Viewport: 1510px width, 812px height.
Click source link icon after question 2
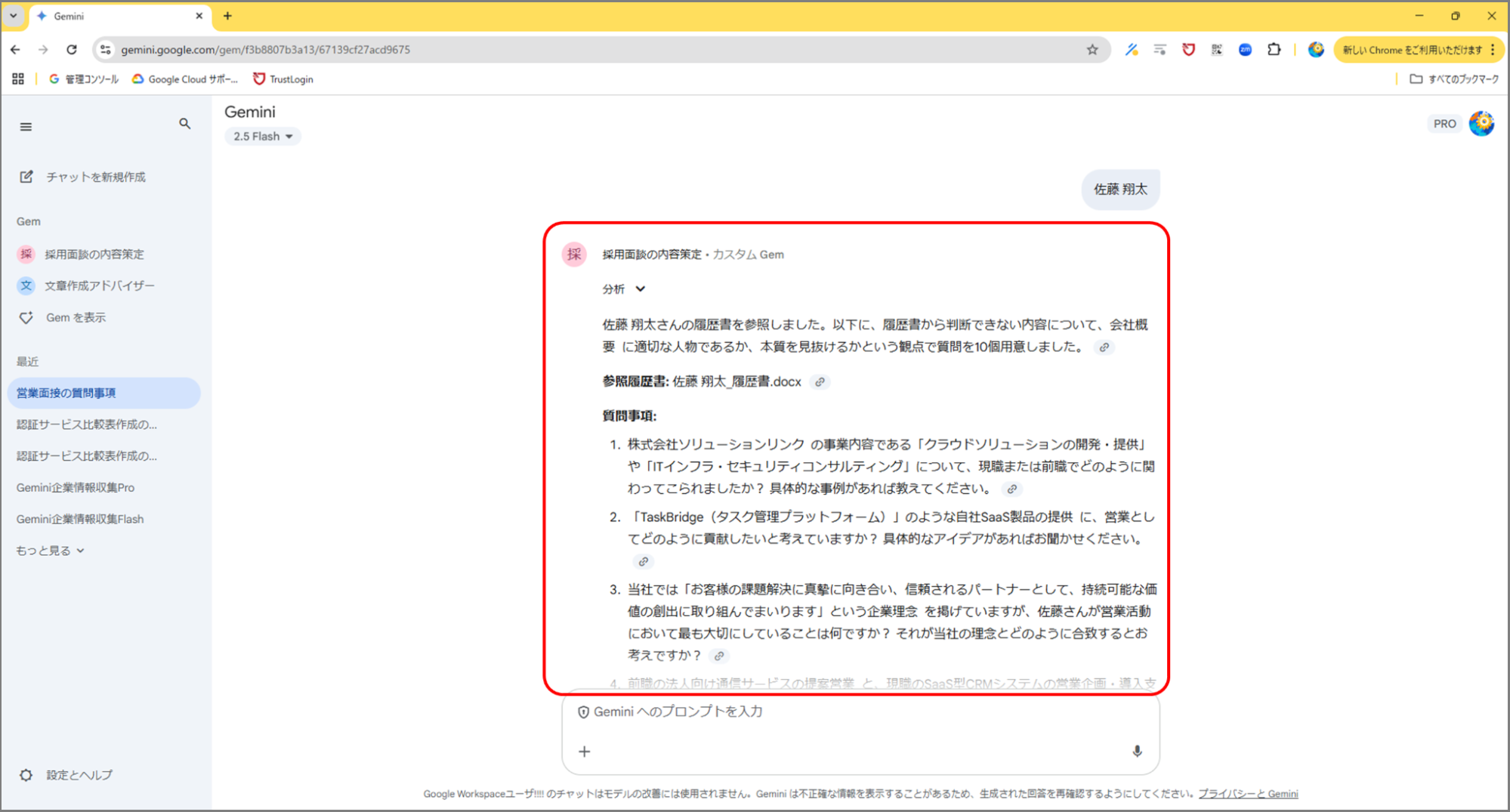[x=643, y=562]
